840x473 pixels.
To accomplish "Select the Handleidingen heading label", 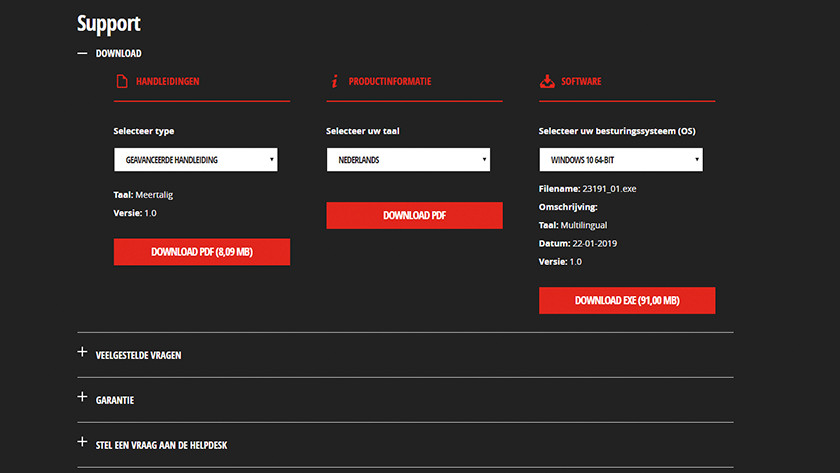I will coord(168,81).
